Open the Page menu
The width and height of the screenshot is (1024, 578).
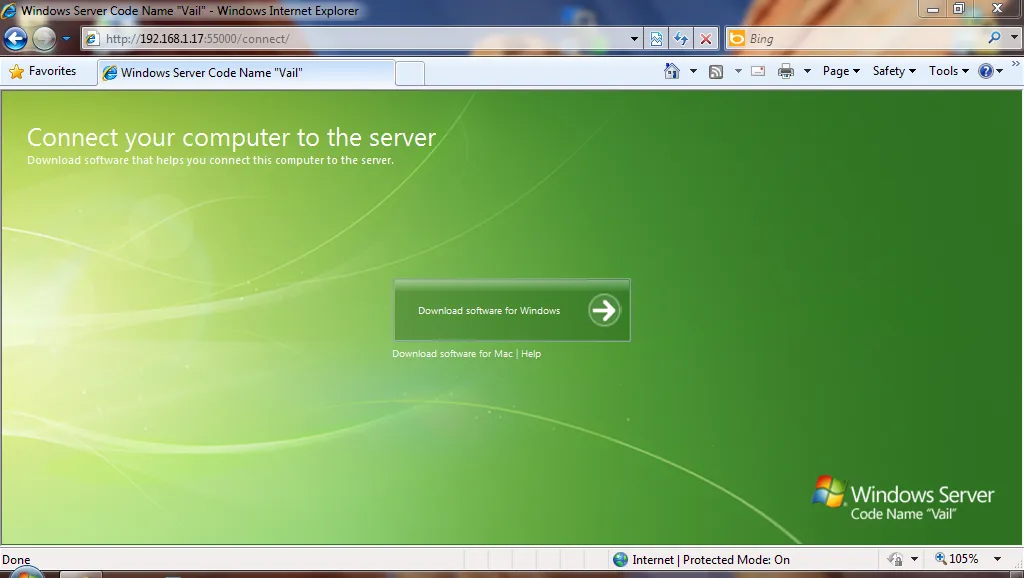pyautogui.click(x=841, y=71)
